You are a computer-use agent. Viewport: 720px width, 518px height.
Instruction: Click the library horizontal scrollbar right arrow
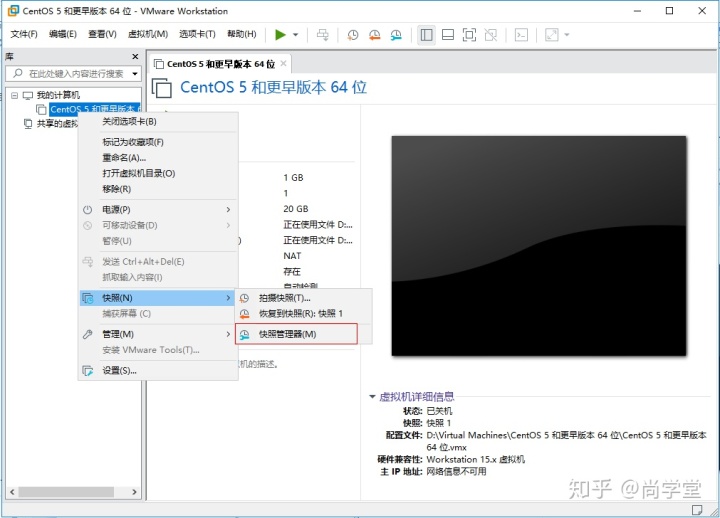[x=134, y=492]
